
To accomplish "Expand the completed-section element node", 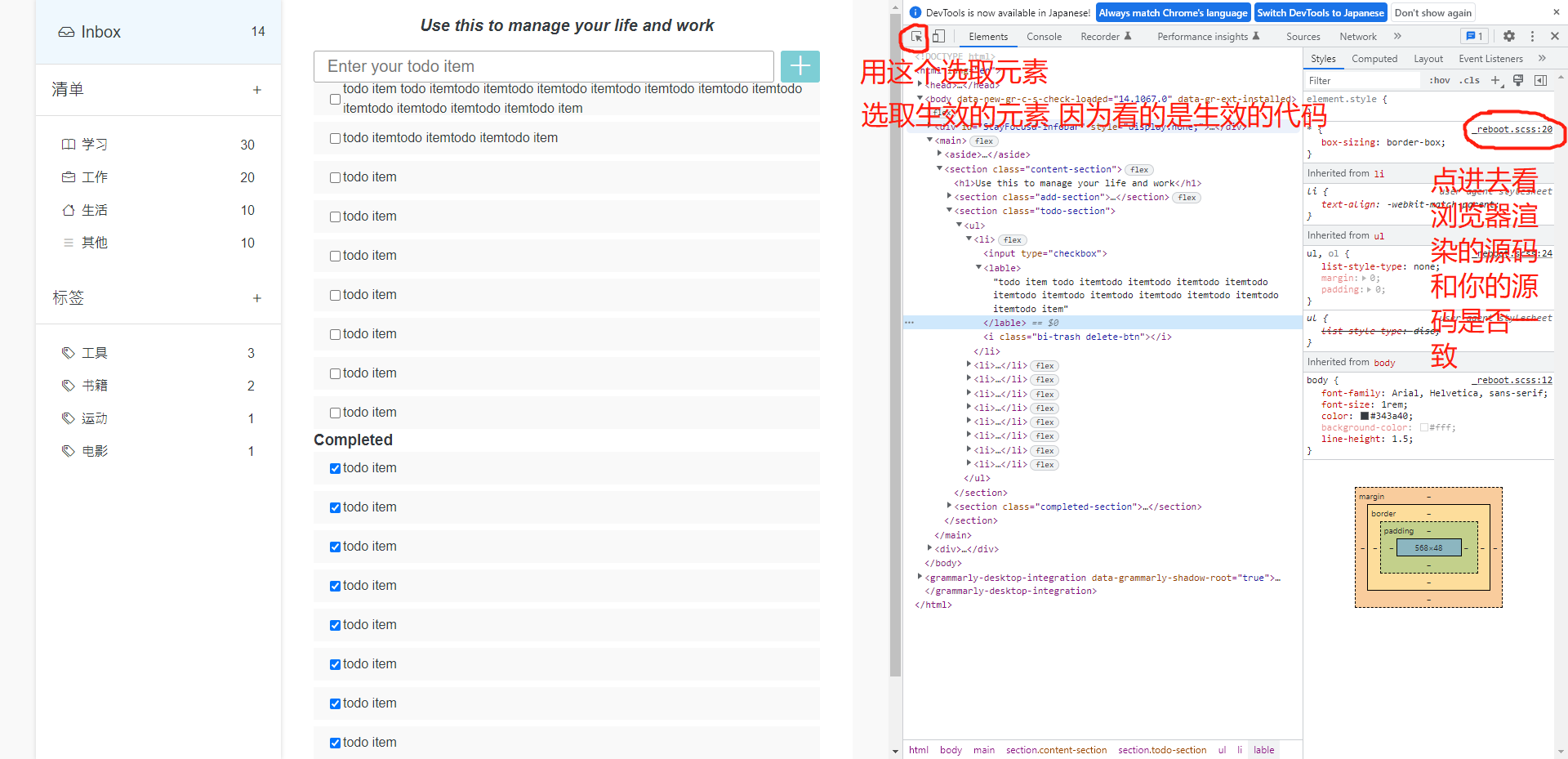I will pos(949,507).
